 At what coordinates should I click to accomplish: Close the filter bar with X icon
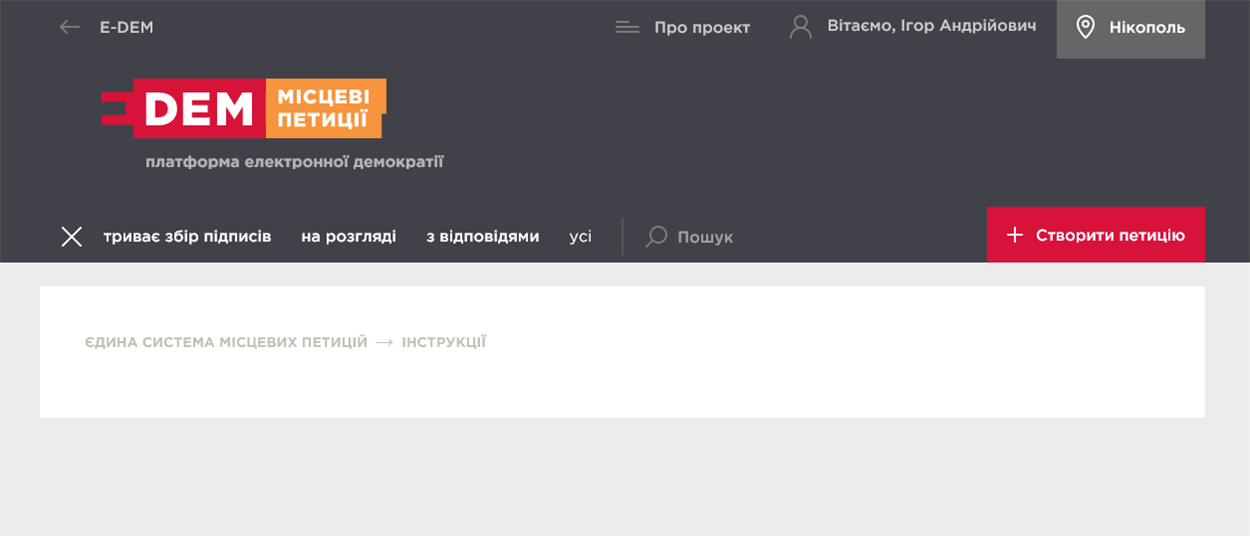point(71,236)
